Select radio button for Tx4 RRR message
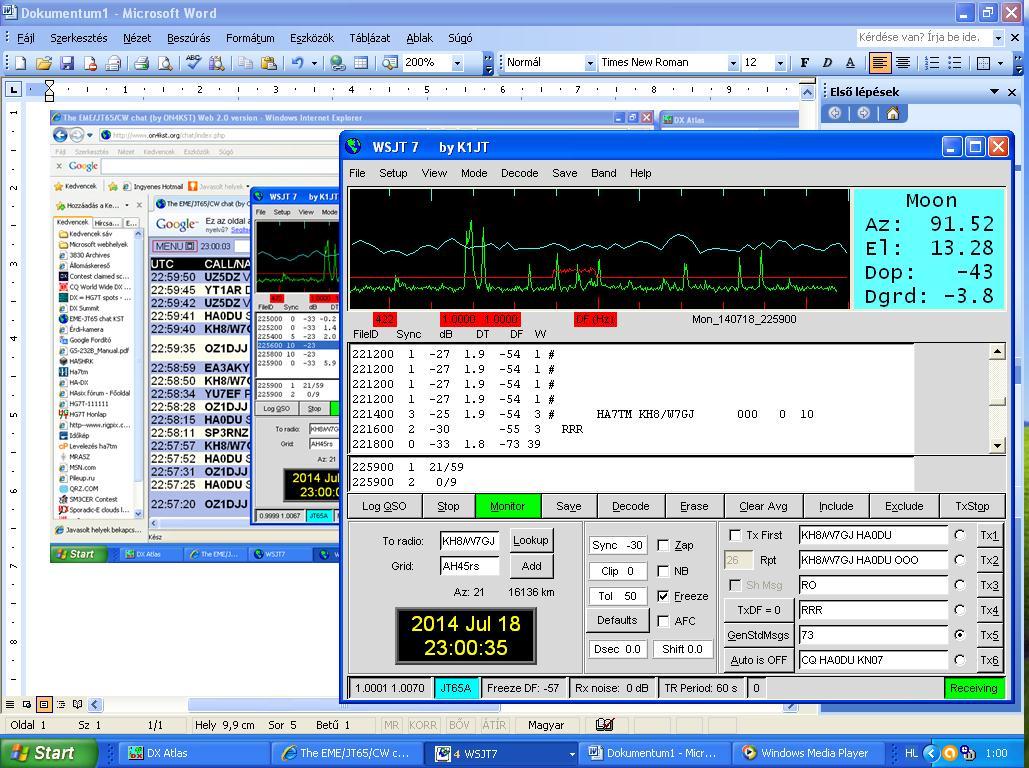This screenshot has width=1029, height=768. [x=959, y=610]
